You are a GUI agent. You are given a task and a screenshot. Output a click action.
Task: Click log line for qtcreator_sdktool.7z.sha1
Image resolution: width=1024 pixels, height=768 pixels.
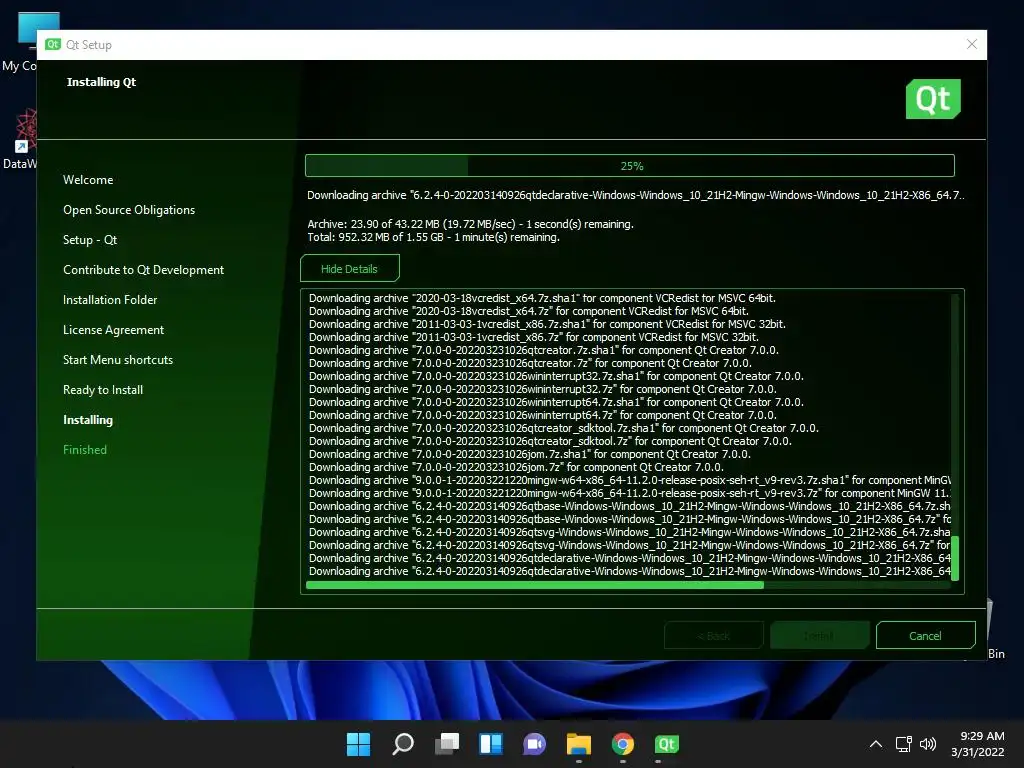point(564,428)
